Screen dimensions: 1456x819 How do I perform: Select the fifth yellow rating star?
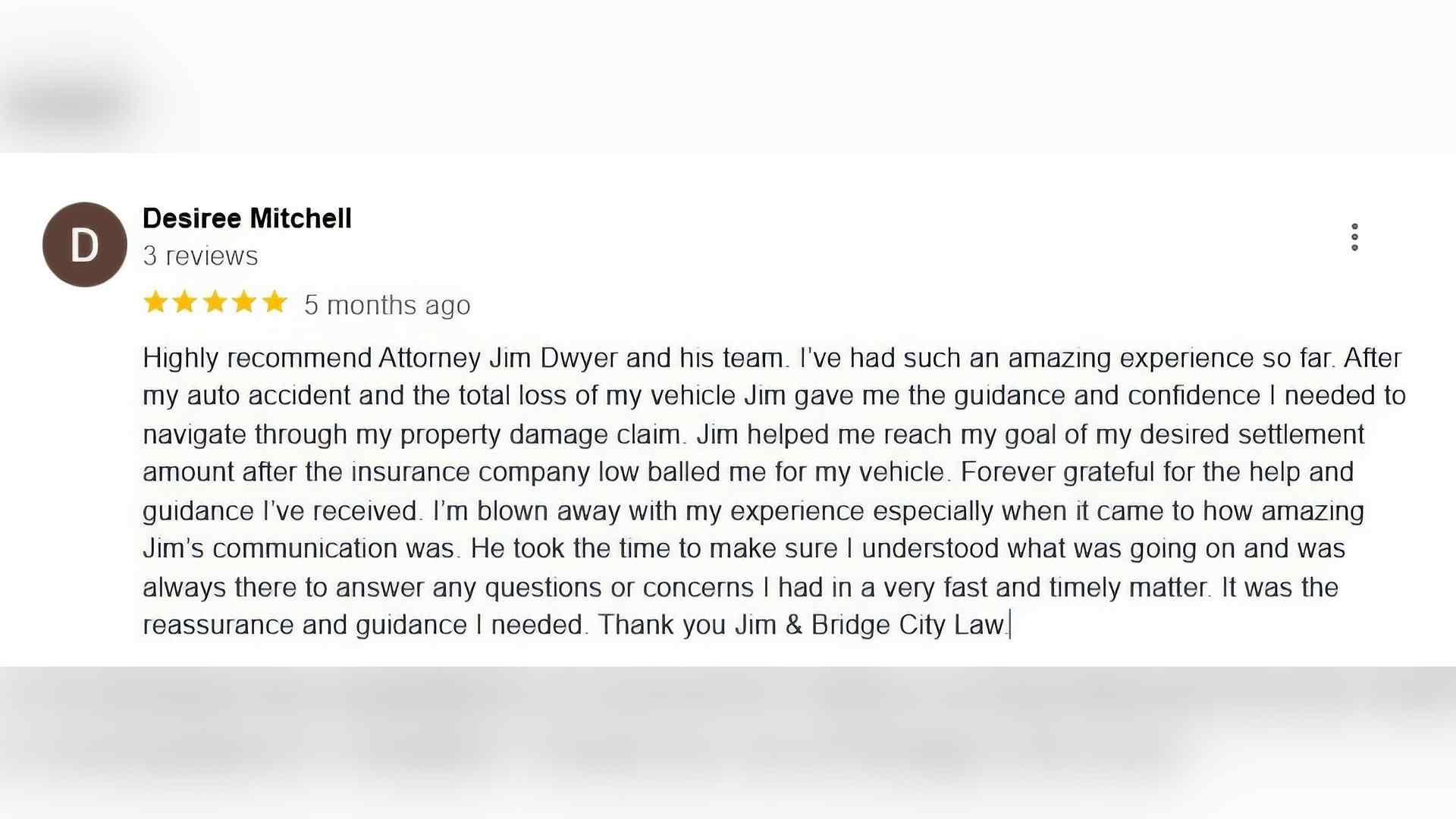coord(274,302)
